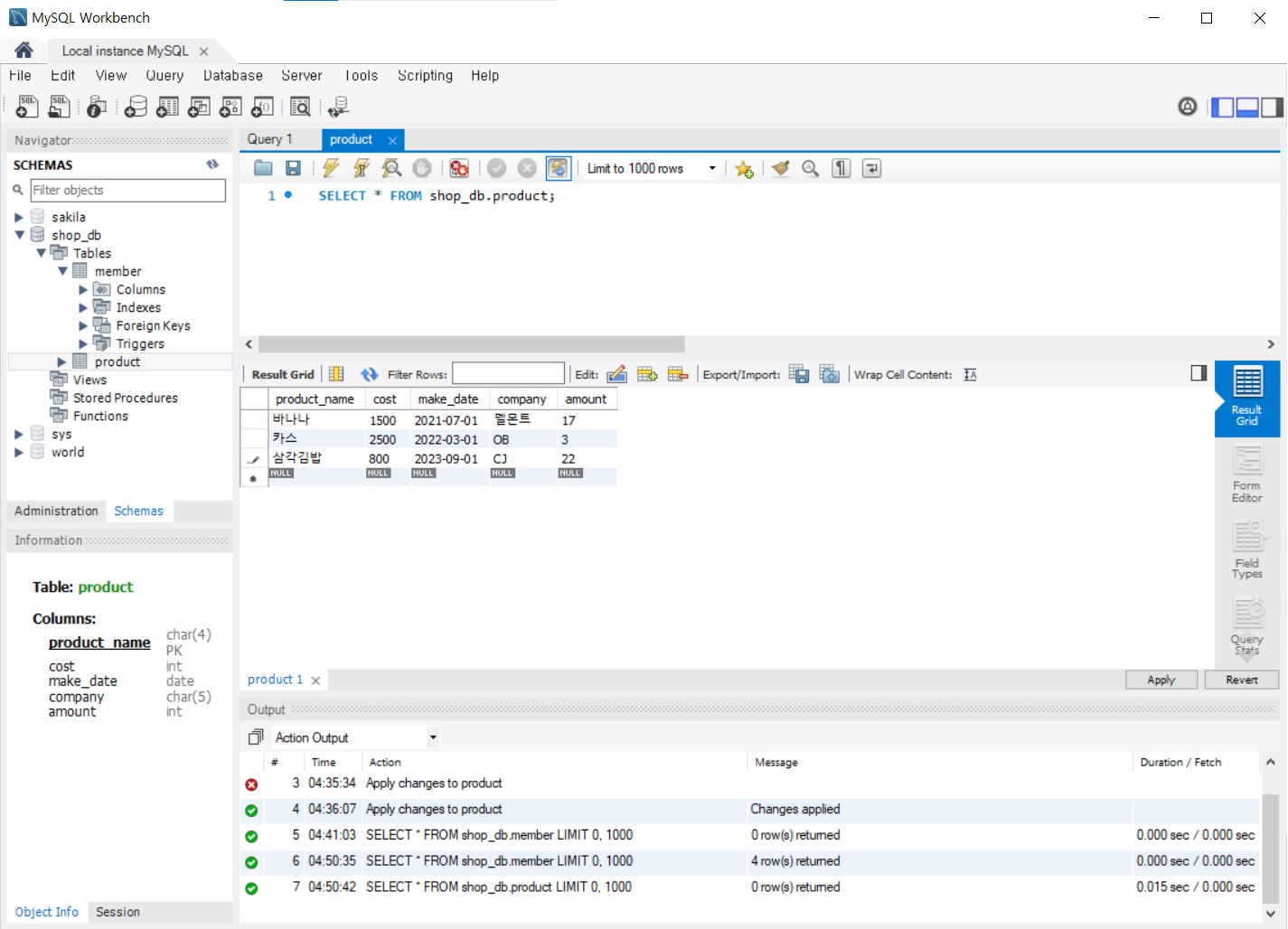Refresh result grid data icon
Screen dimensions: 1288x929
[x=369, y=374]
